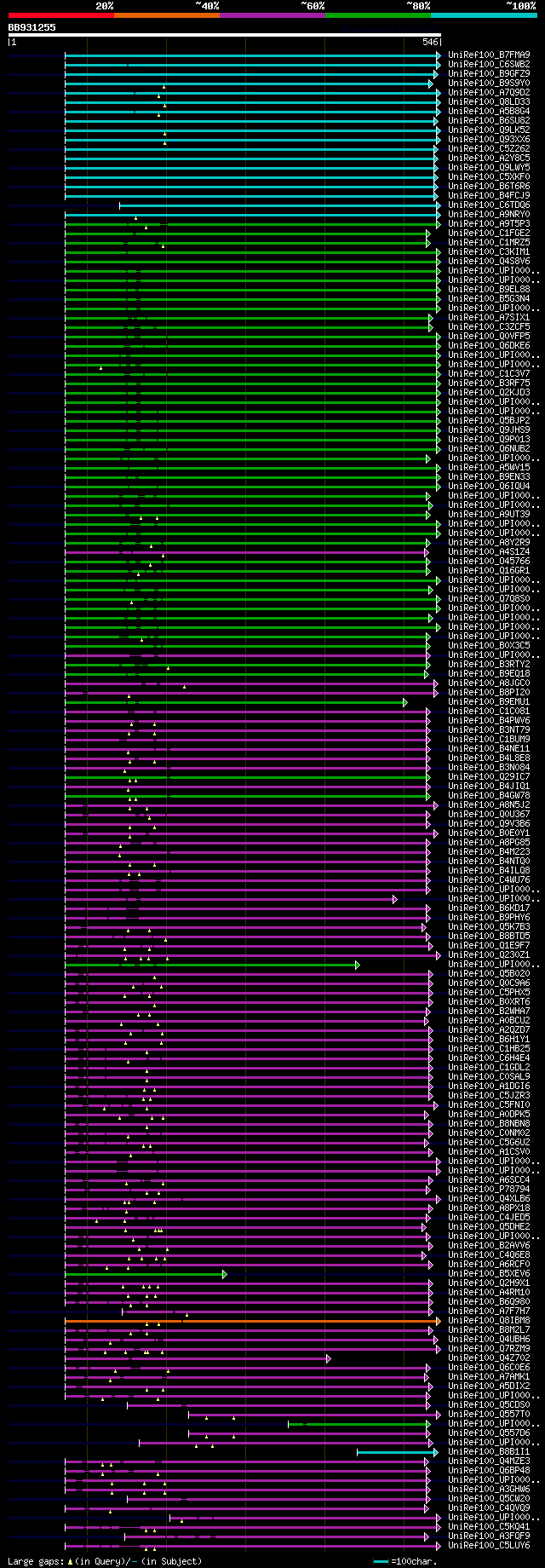Click the UniRef100_Q9LWY5 label
Viewport: 545px width, 1568px height.
point(489,168)
